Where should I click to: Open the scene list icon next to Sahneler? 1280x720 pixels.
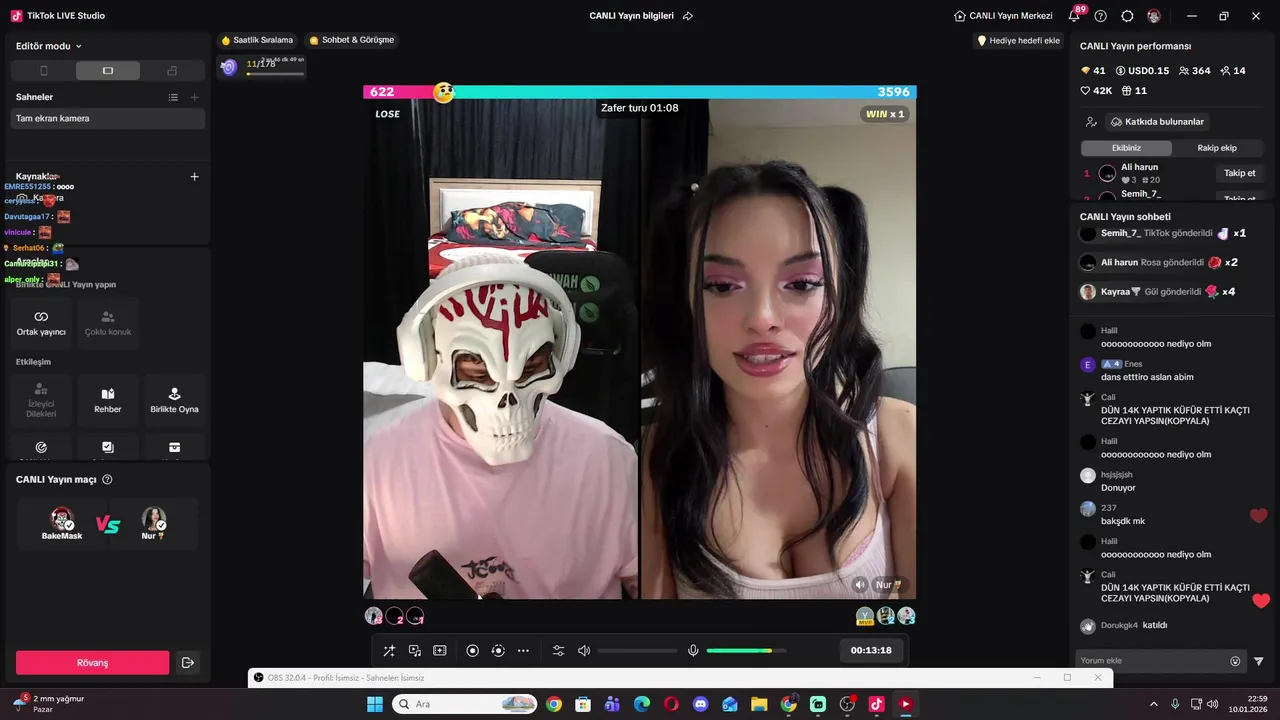pos(173,97)
